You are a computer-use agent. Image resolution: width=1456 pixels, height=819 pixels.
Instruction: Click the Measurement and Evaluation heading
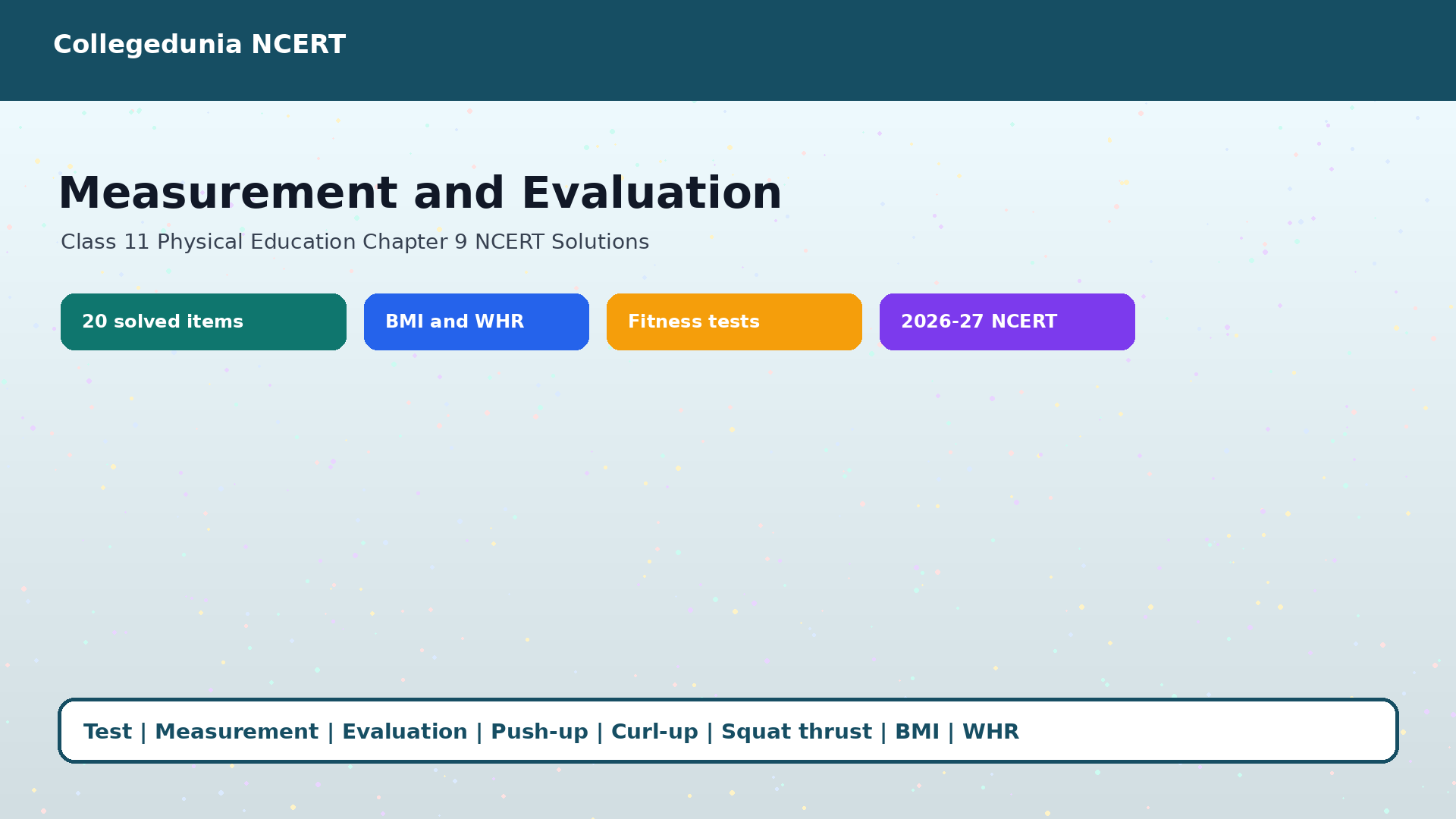pos(420,193)
